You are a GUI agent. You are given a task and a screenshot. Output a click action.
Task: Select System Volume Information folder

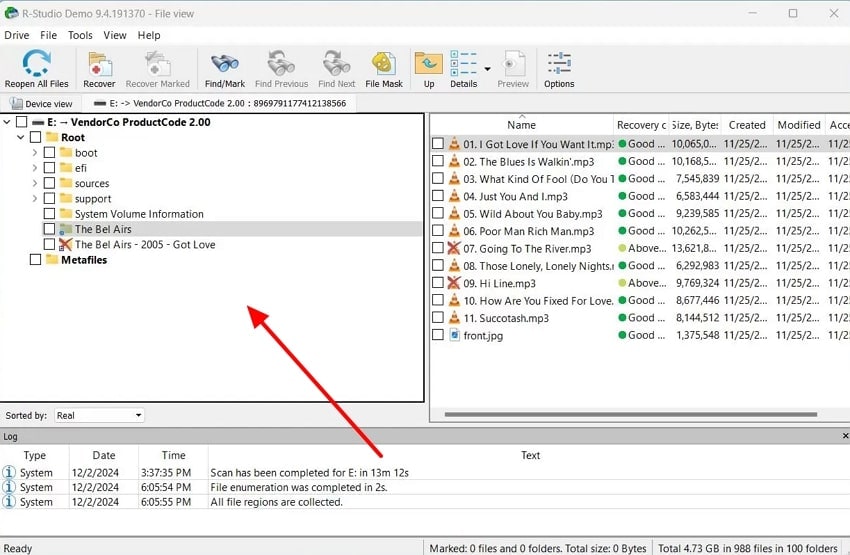point(139,214)
